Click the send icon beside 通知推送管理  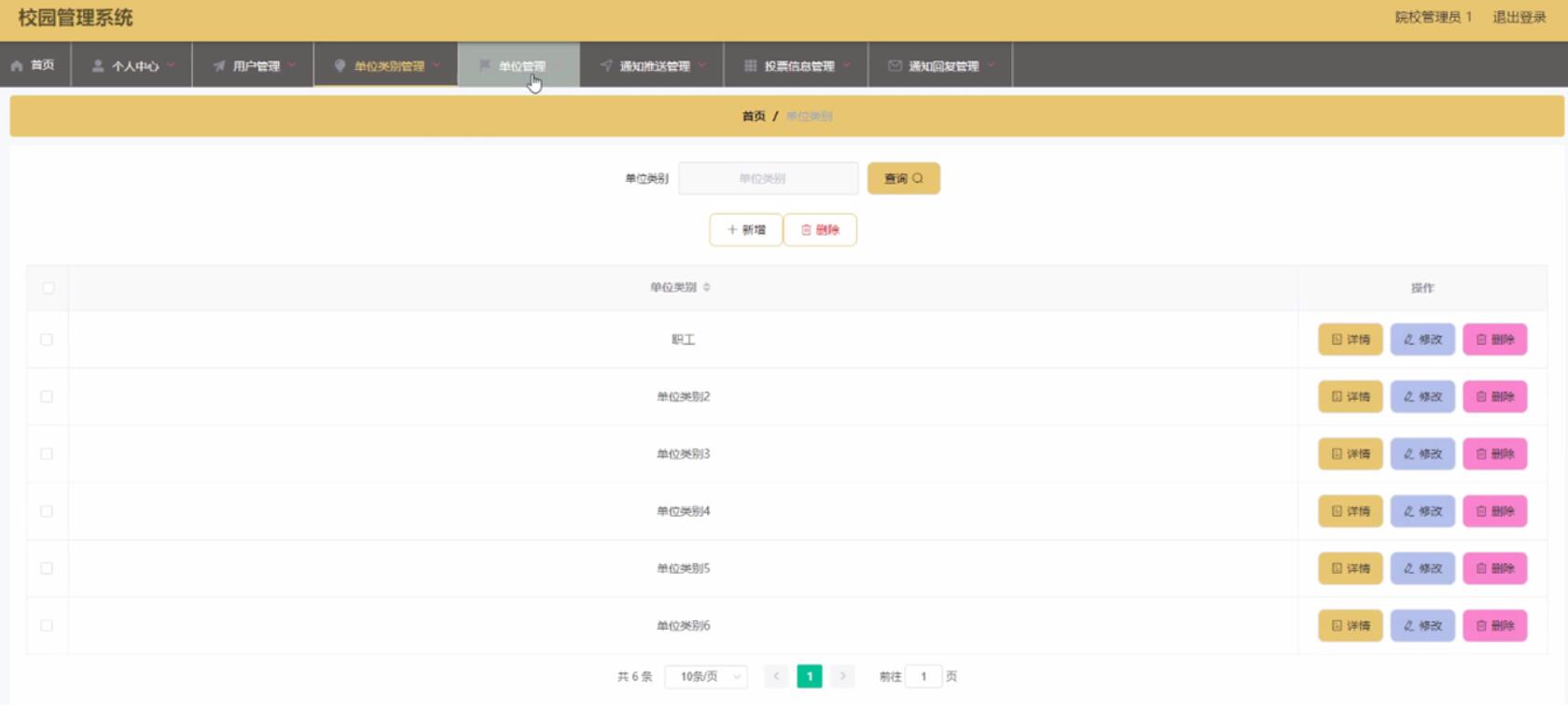point(606,65)
